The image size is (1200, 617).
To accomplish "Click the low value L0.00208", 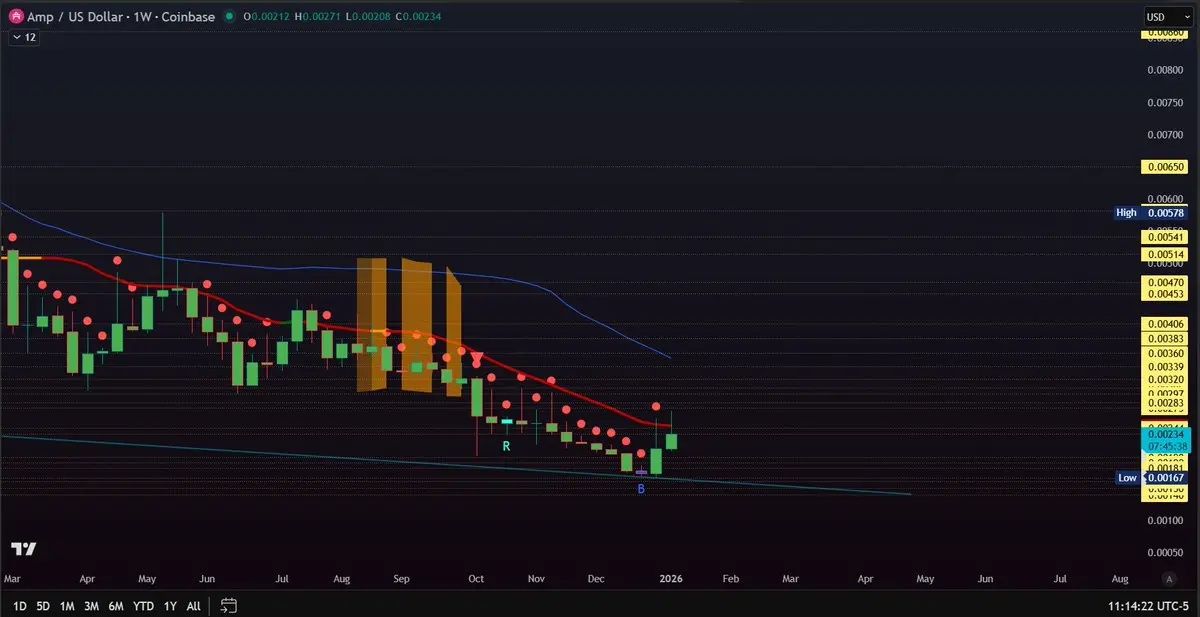I will tap(366, 17).
